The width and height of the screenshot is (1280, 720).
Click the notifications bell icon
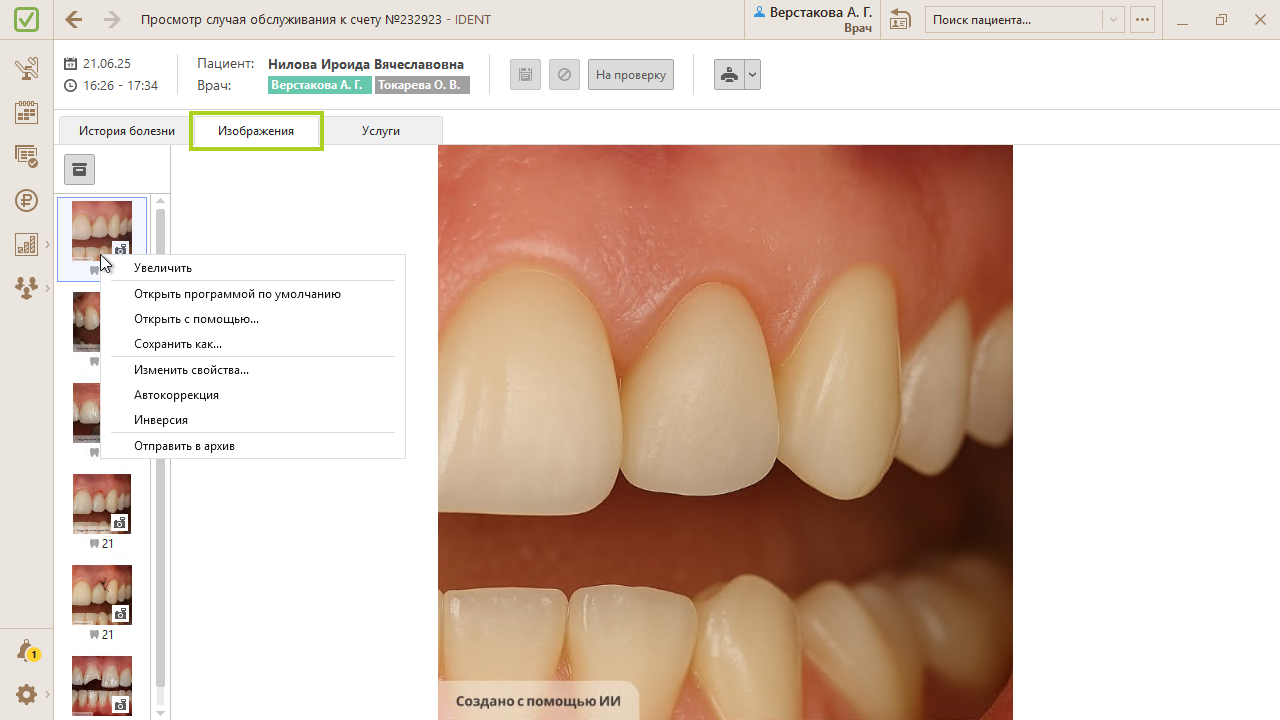click(27, 651)
